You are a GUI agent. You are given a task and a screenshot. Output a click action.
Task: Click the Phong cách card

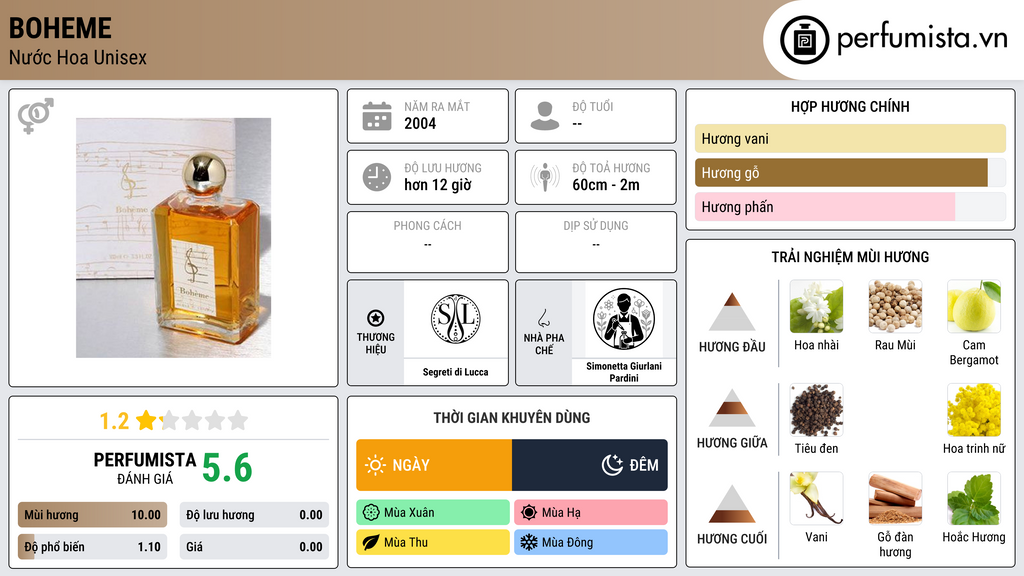428,242
